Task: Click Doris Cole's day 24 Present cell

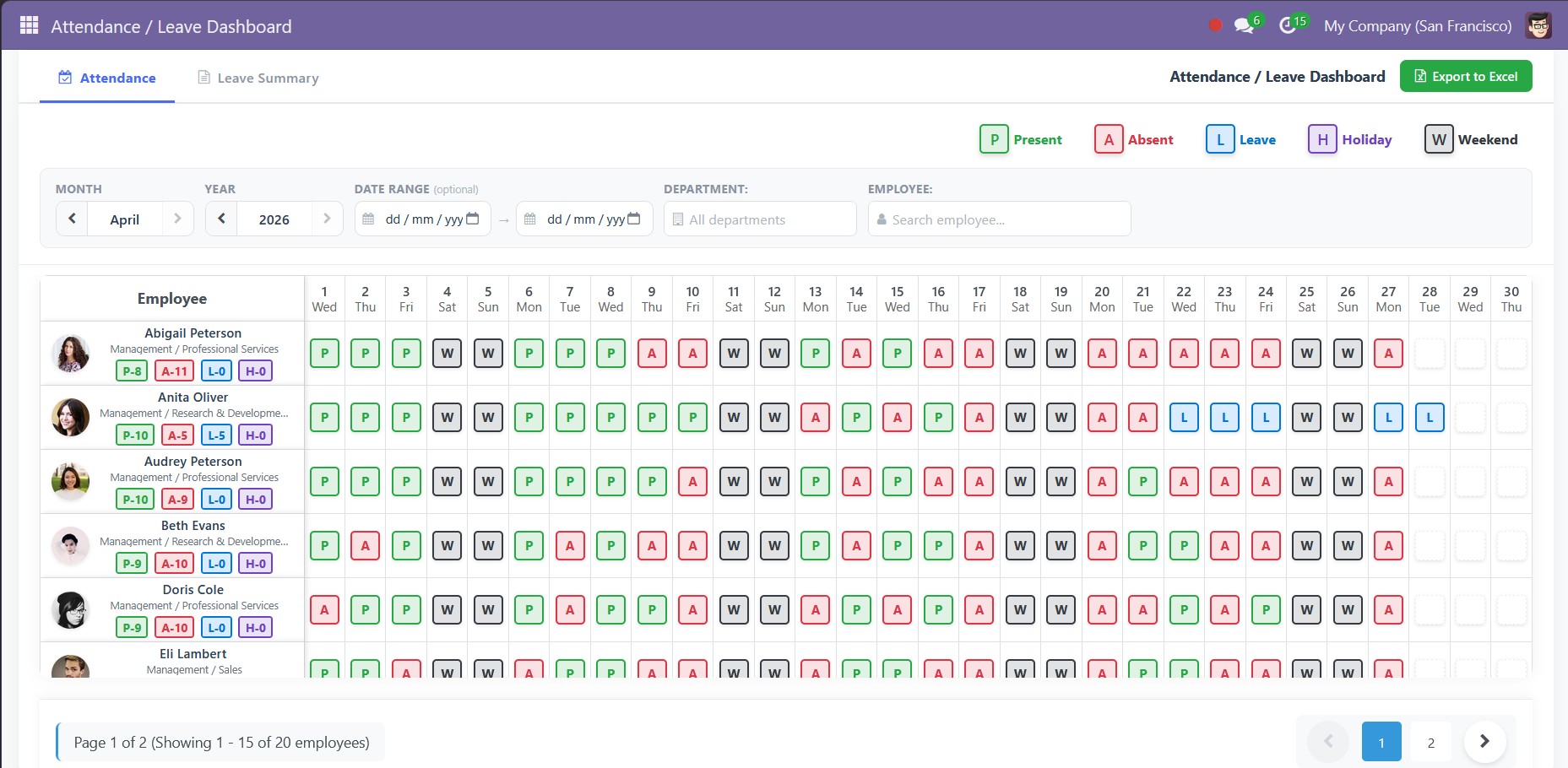Action: click(1266, 609)
